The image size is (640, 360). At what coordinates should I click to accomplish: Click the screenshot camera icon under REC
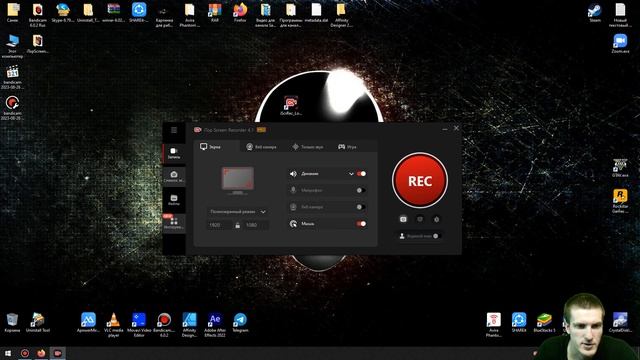[x=403, y=219]
